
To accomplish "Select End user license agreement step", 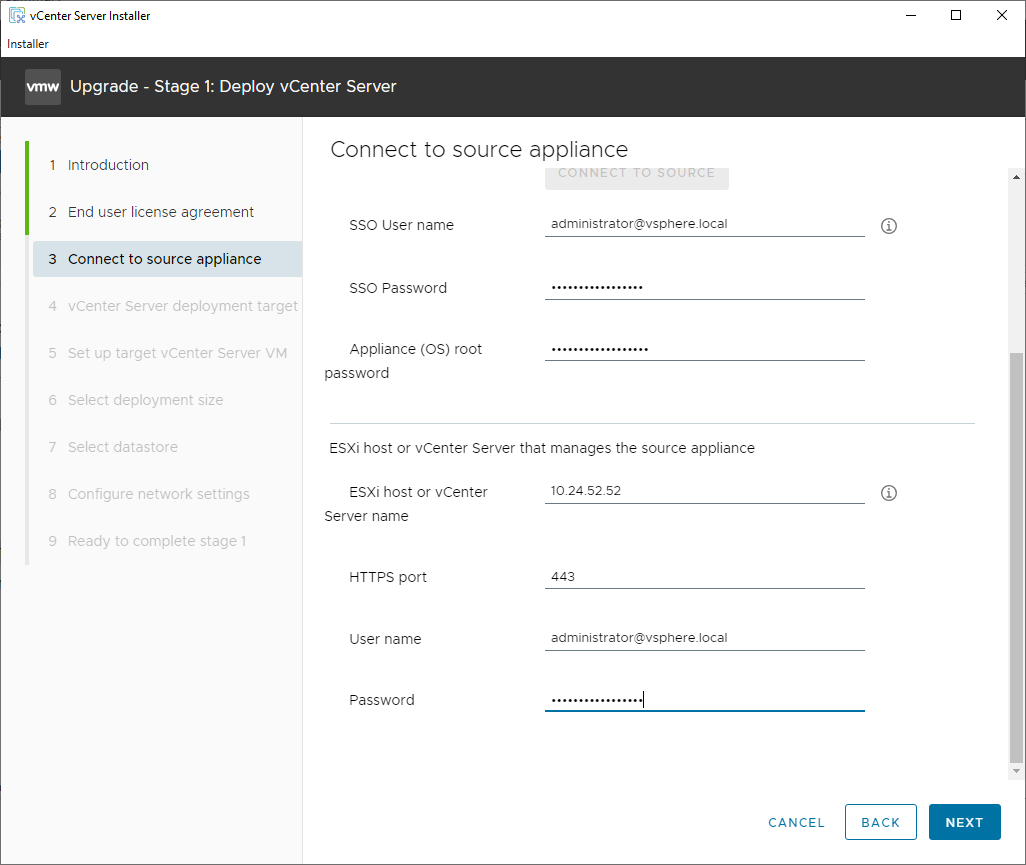I will (160, 212).
